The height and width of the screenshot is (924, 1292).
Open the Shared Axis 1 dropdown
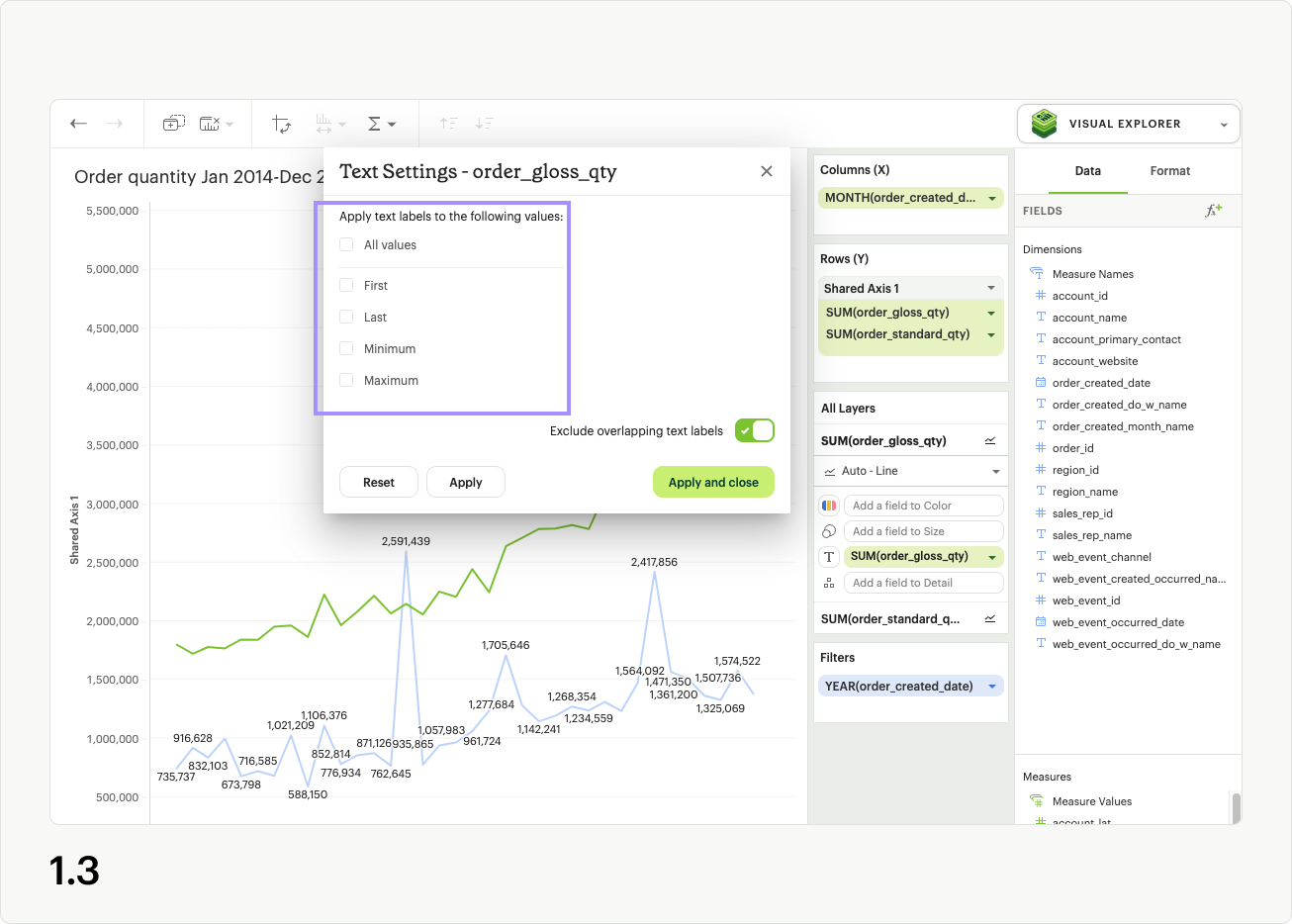click(991, 289)
